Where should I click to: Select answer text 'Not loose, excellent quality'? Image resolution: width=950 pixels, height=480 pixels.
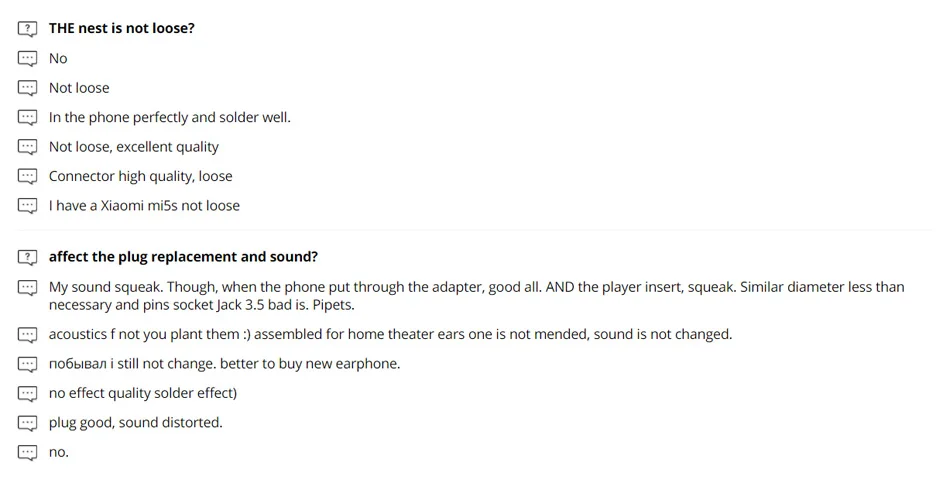point(133,147)
